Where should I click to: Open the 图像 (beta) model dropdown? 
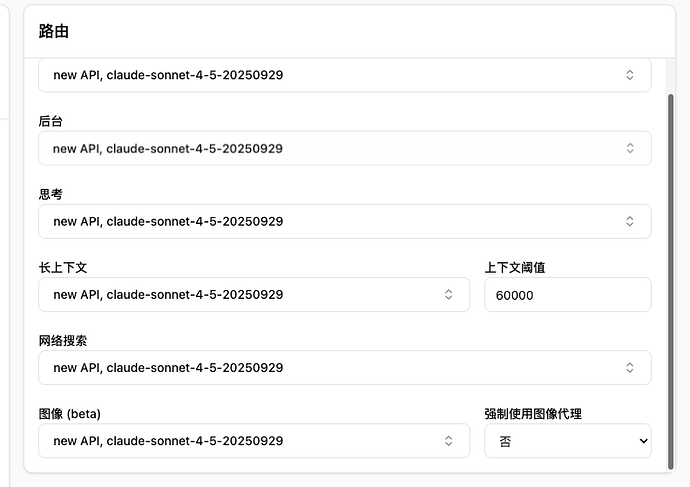tap(254, 440)
